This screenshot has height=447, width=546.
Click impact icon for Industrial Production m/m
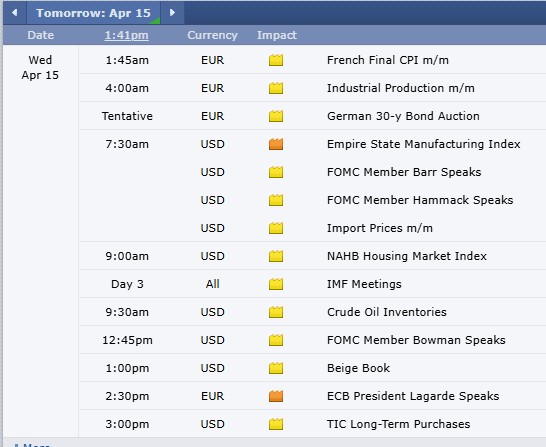coord(276,88)
